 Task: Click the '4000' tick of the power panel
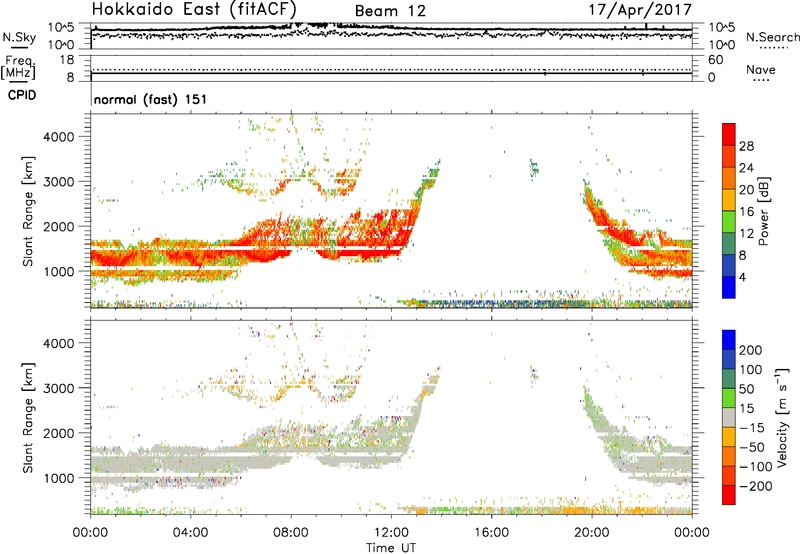[x=58, y=137]
